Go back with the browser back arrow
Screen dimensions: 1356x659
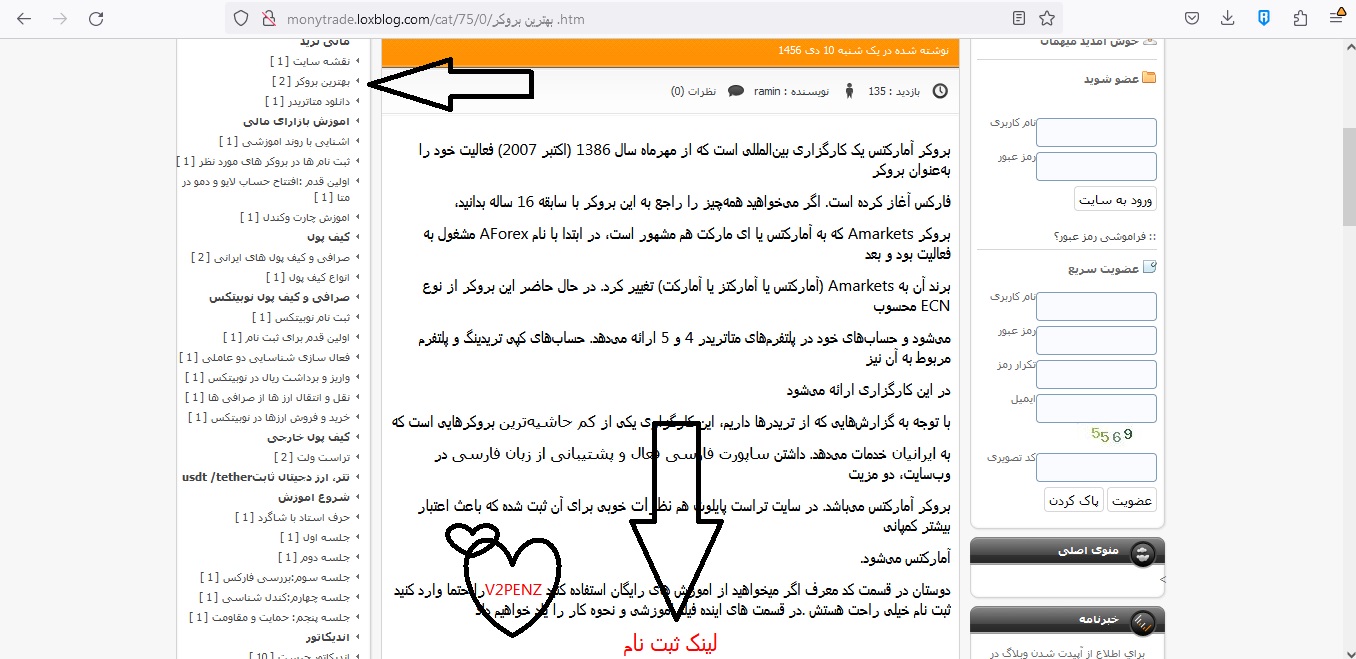[x=24, y=18]
